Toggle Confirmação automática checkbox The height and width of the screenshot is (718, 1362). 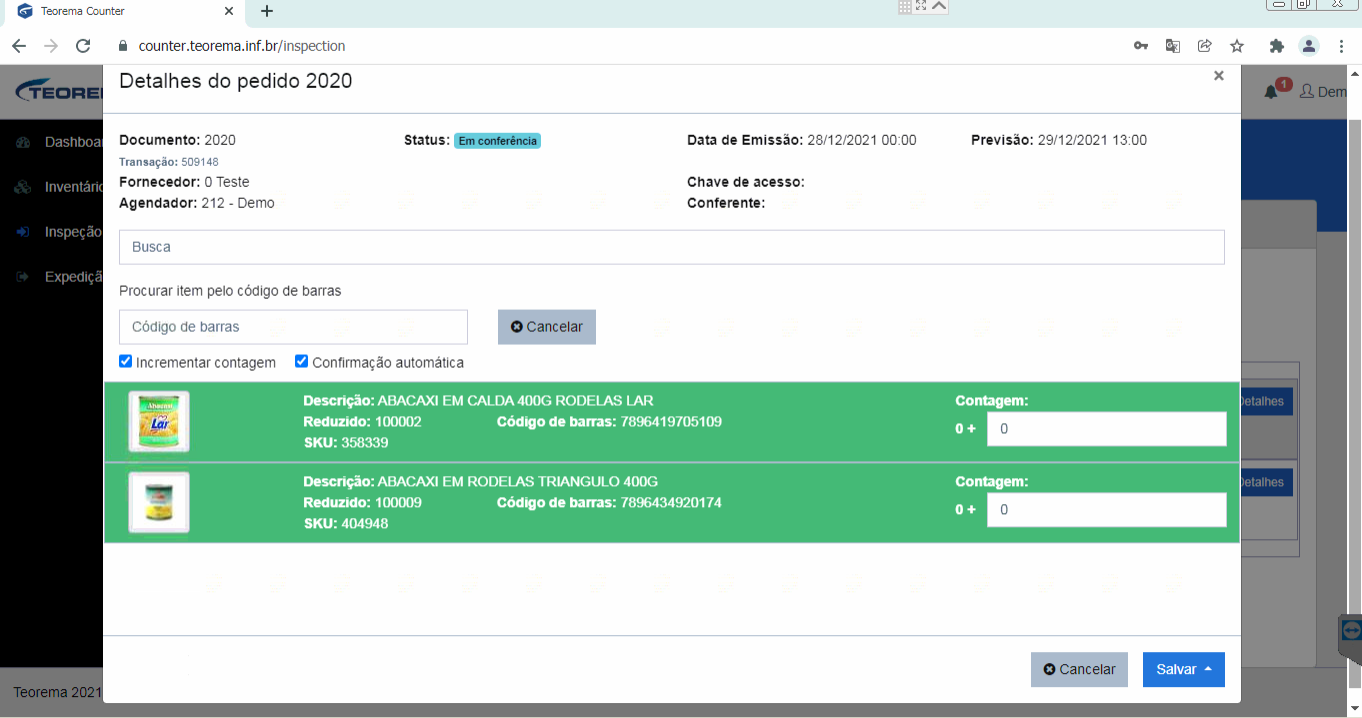click(x=302, y=361)
